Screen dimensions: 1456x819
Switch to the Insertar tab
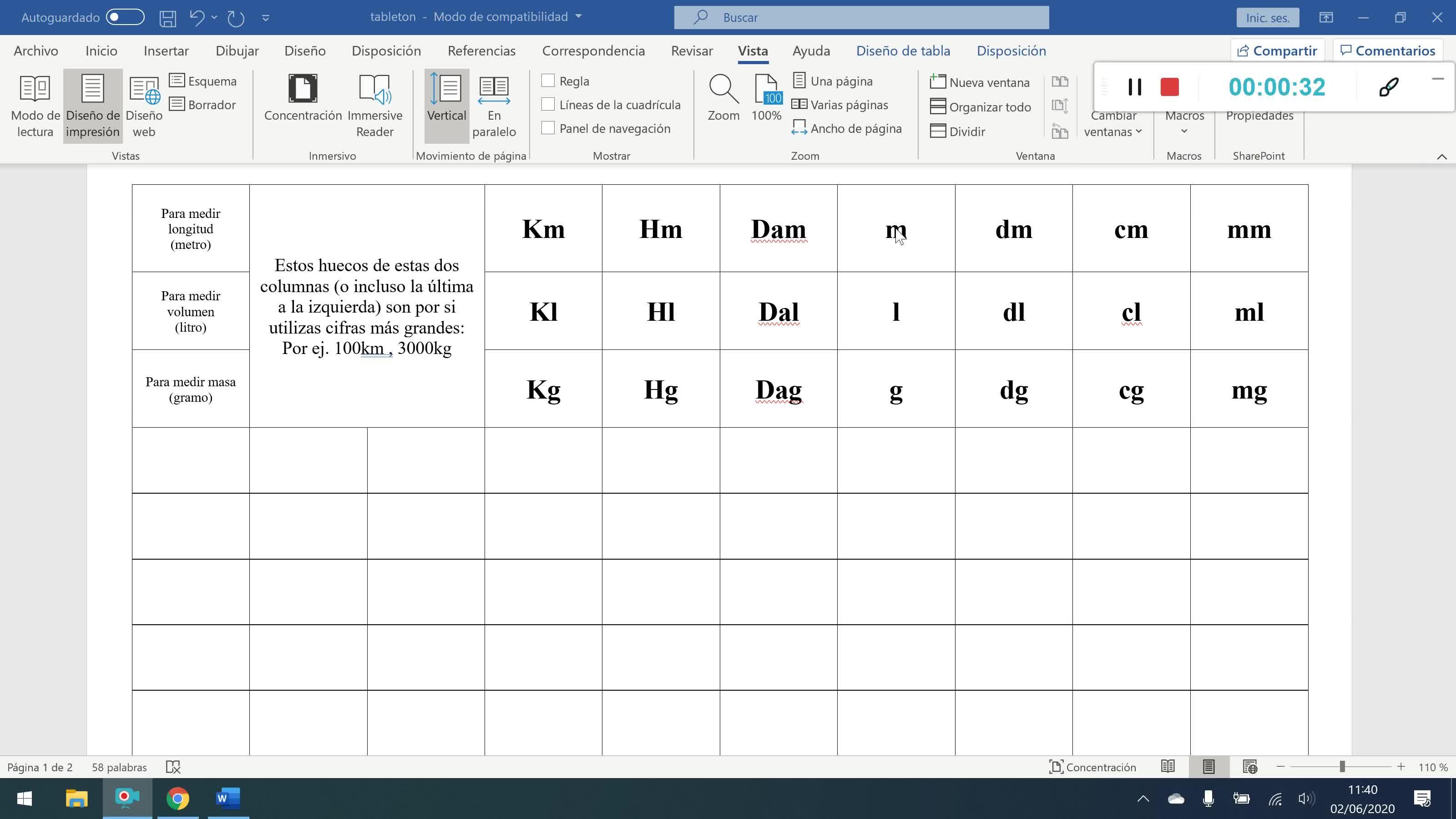[x=166, y=51]
